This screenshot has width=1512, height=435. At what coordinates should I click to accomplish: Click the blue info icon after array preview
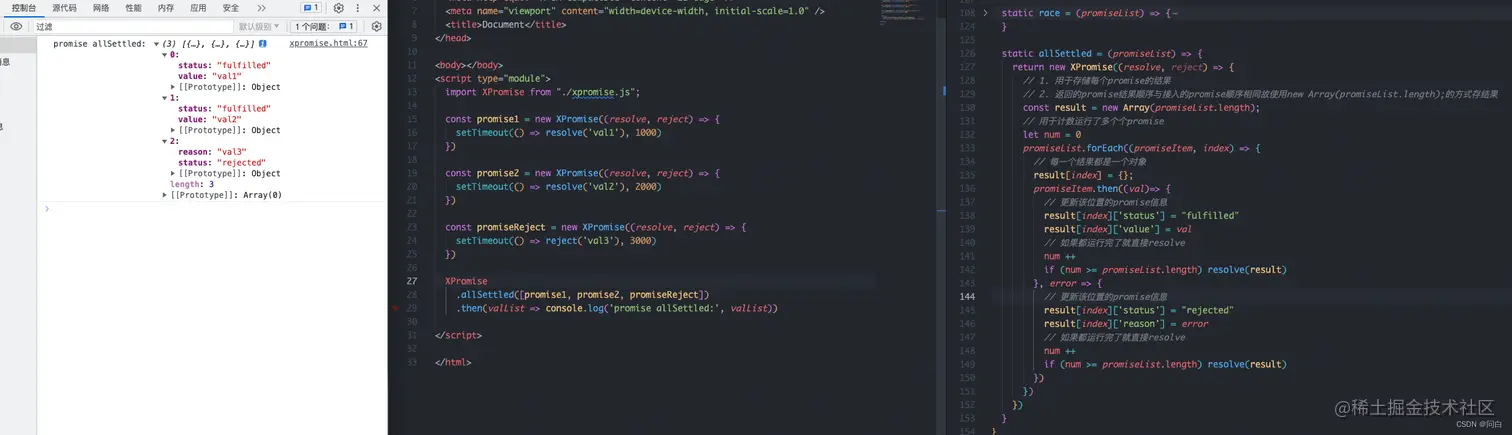pyautogui.click(x=262, y=44)
